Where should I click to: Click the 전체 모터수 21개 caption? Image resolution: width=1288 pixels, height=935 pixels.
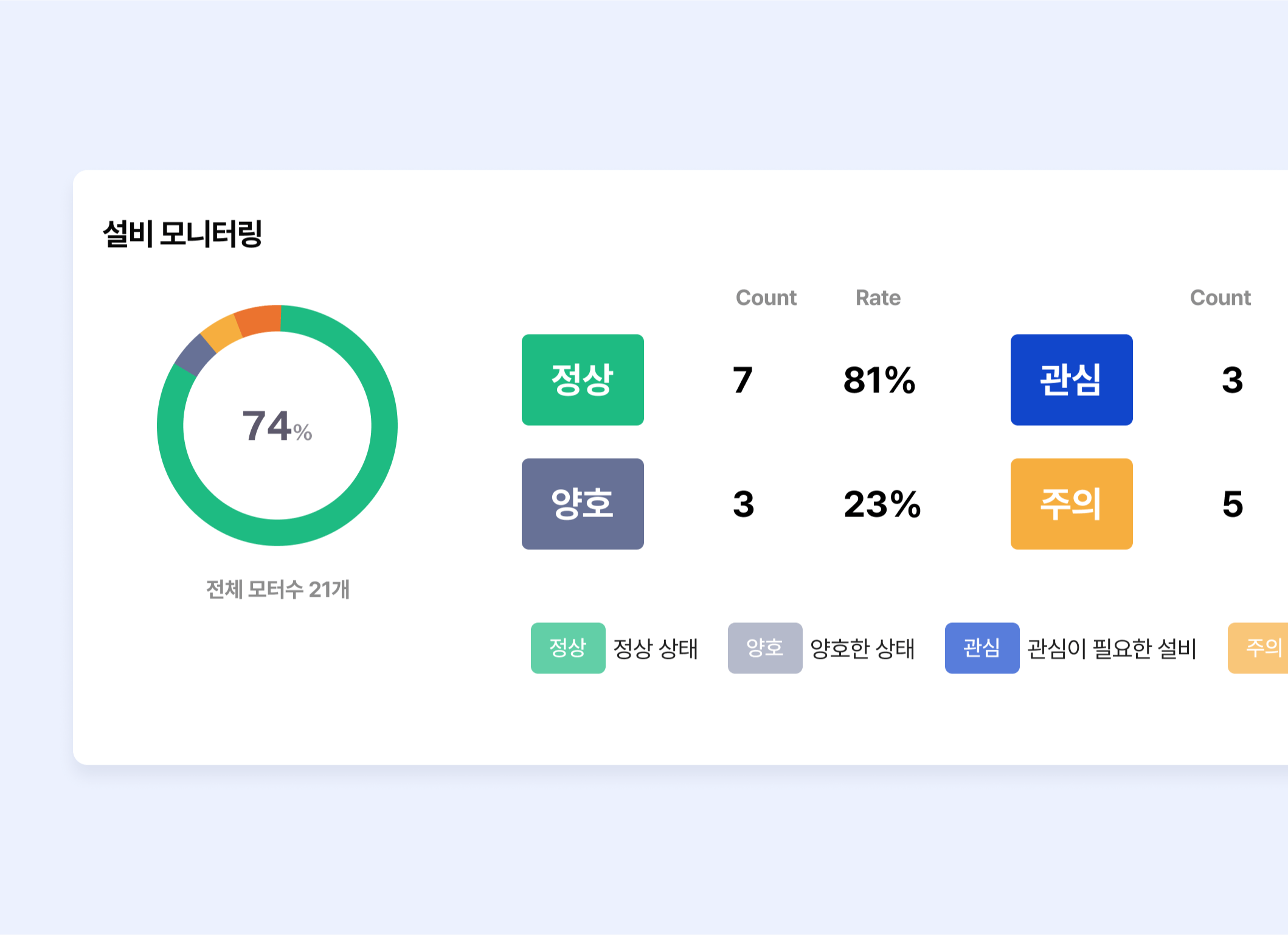coord(278,589)
